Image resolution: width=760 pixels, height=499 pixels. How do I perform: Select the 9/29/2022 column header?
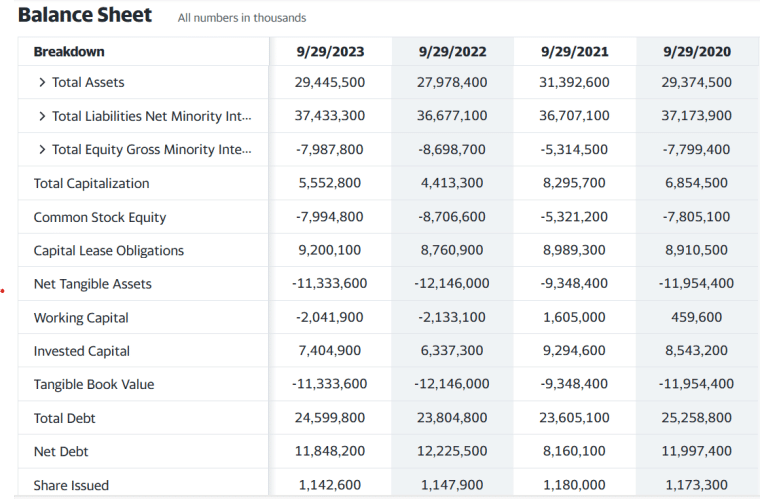click(x=452, y=52)
